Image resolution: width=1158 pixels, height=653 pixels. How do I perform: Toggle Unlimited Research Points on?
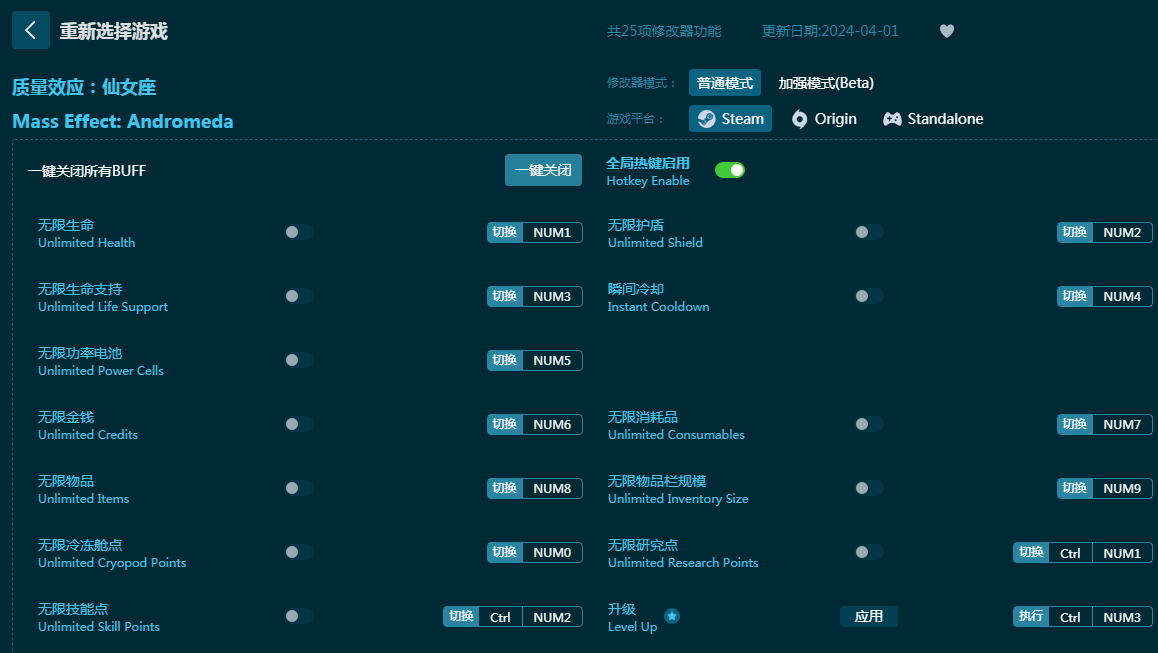click(869, 552)
